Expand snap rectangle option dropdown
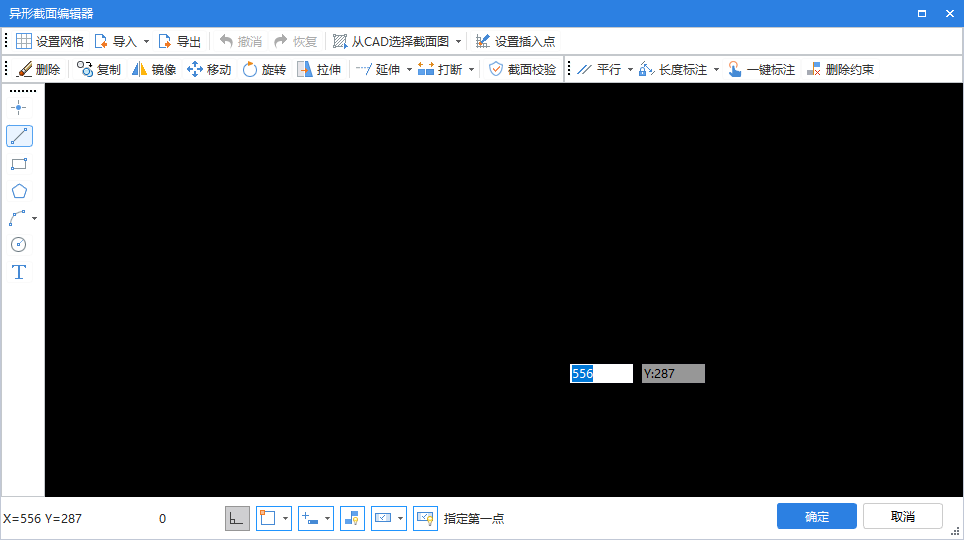The image size is (964, 540). click(x=285, y=518)
